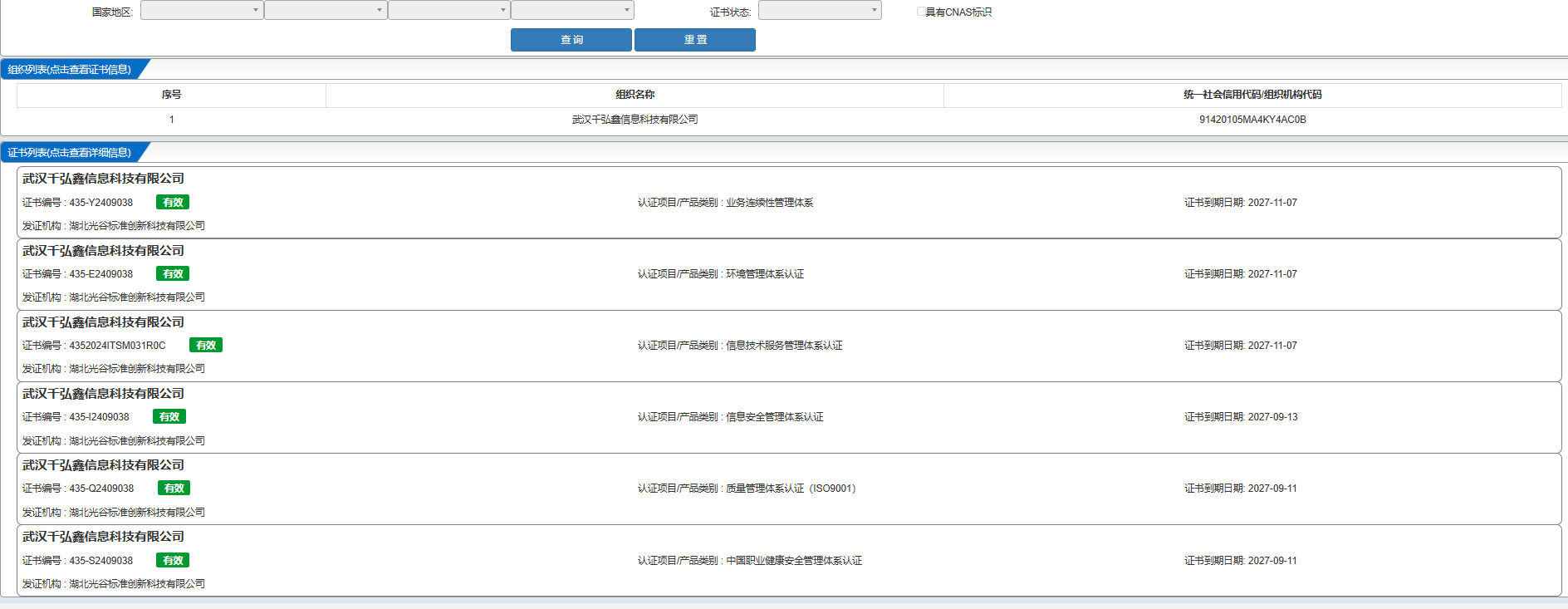Image resolution: width=1568 pixels, height=609 pixels.
Task: Click the 有效 badge beside 435-S2409038
Action: [x=173, y=560]
